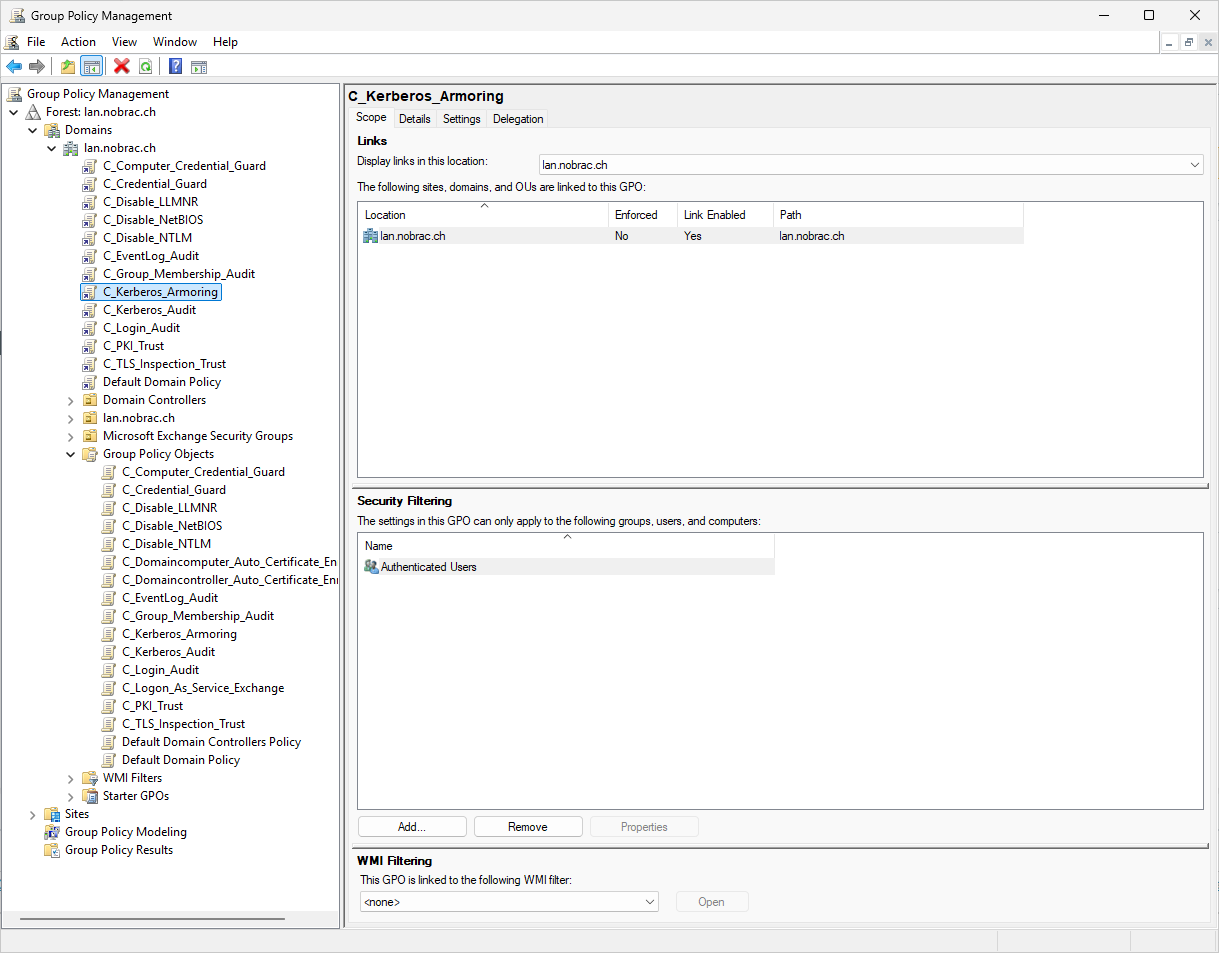1219x953 pixels.
Task: Click the Remove button in Security Filtering
Action: pos(528,827)
